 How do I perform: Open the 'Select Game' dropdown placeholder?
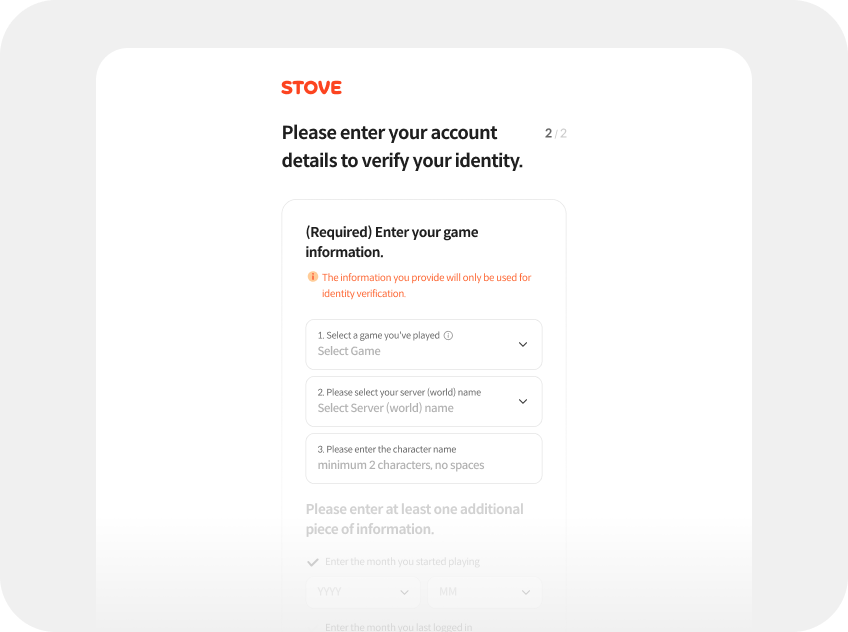tap(349, 352)
